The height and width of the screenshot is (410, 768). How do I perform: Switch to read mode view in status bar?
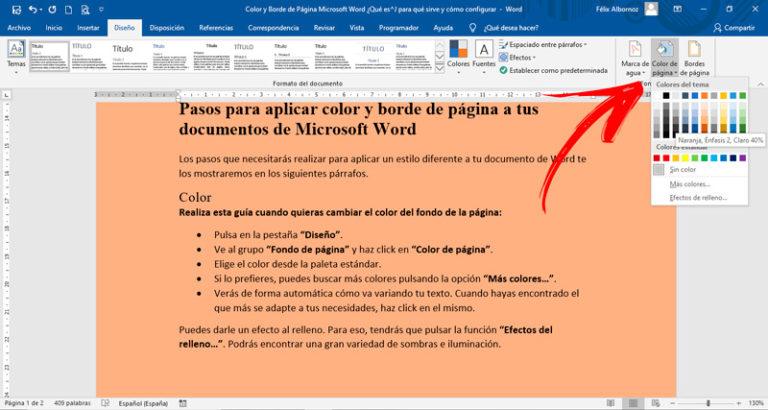pos(610,403)
